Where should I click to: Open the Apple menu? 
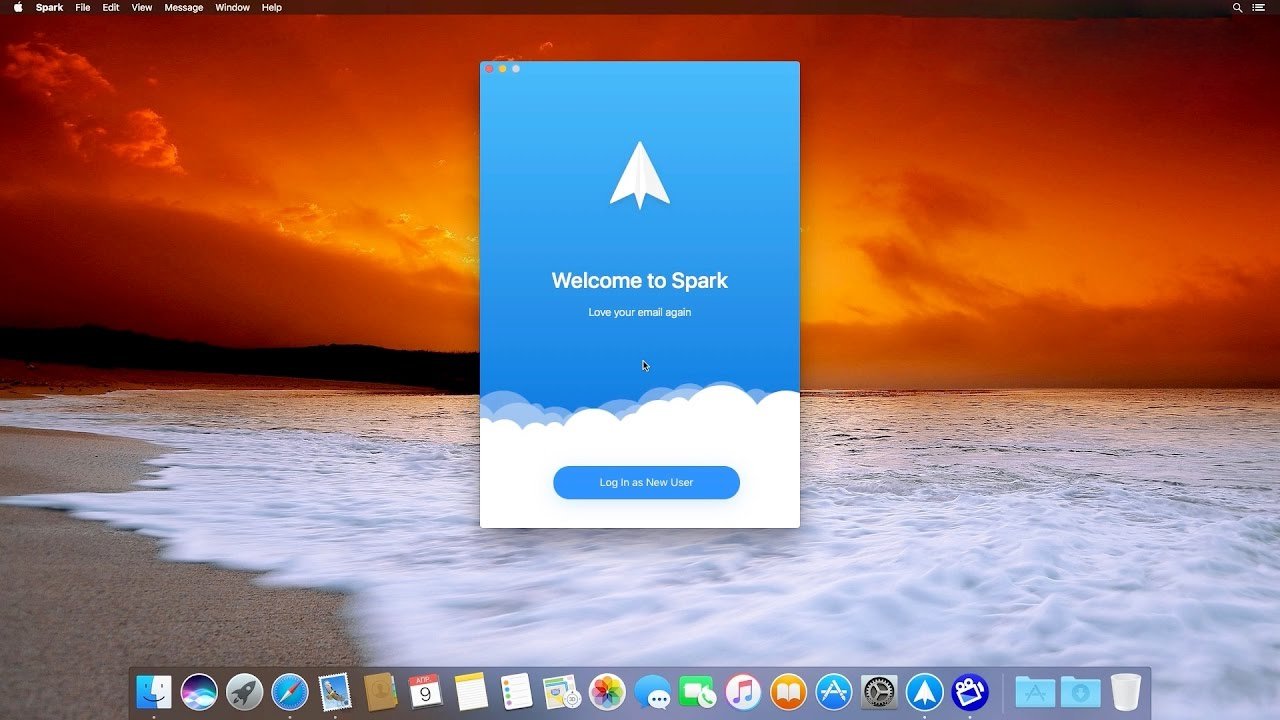point(18,7)
